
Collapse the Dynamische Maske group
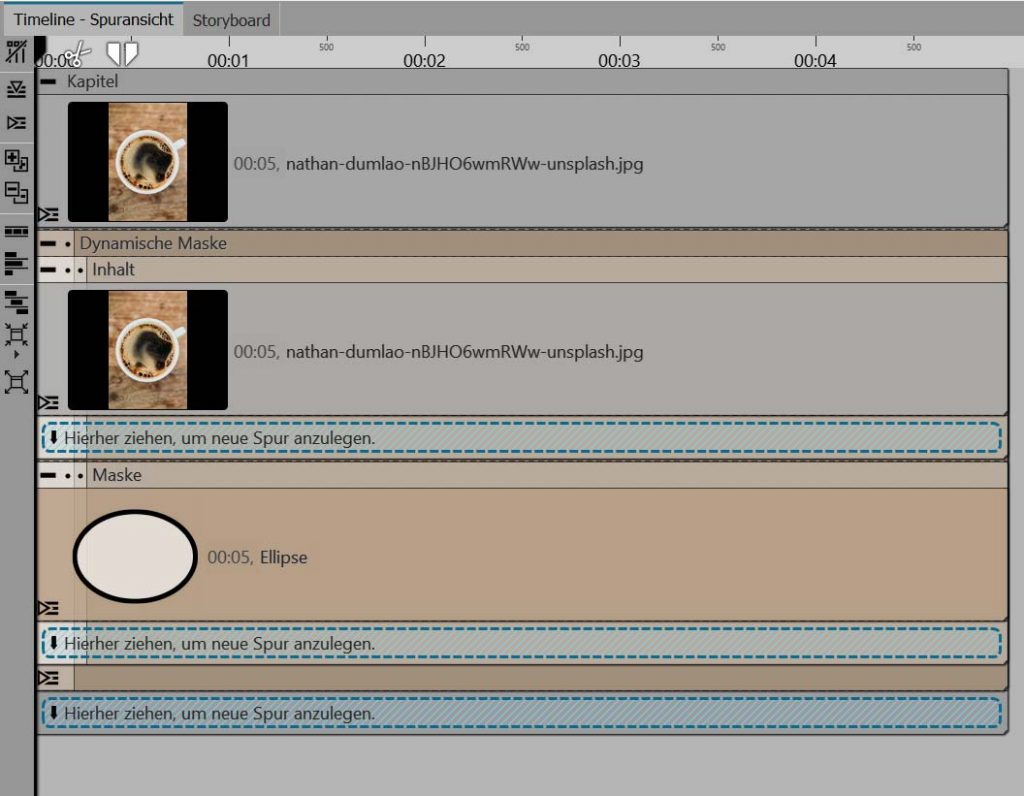(48, 243)
